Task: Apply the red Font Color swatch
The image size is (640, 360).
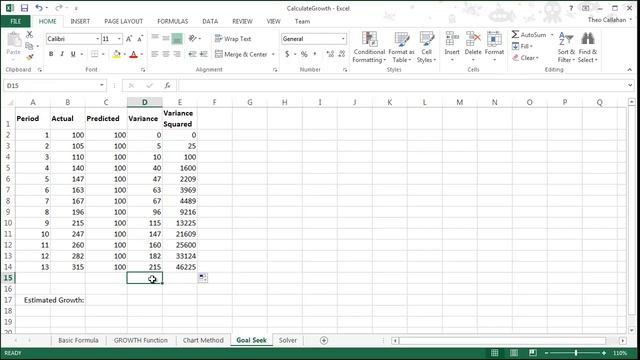Action: 133,54
